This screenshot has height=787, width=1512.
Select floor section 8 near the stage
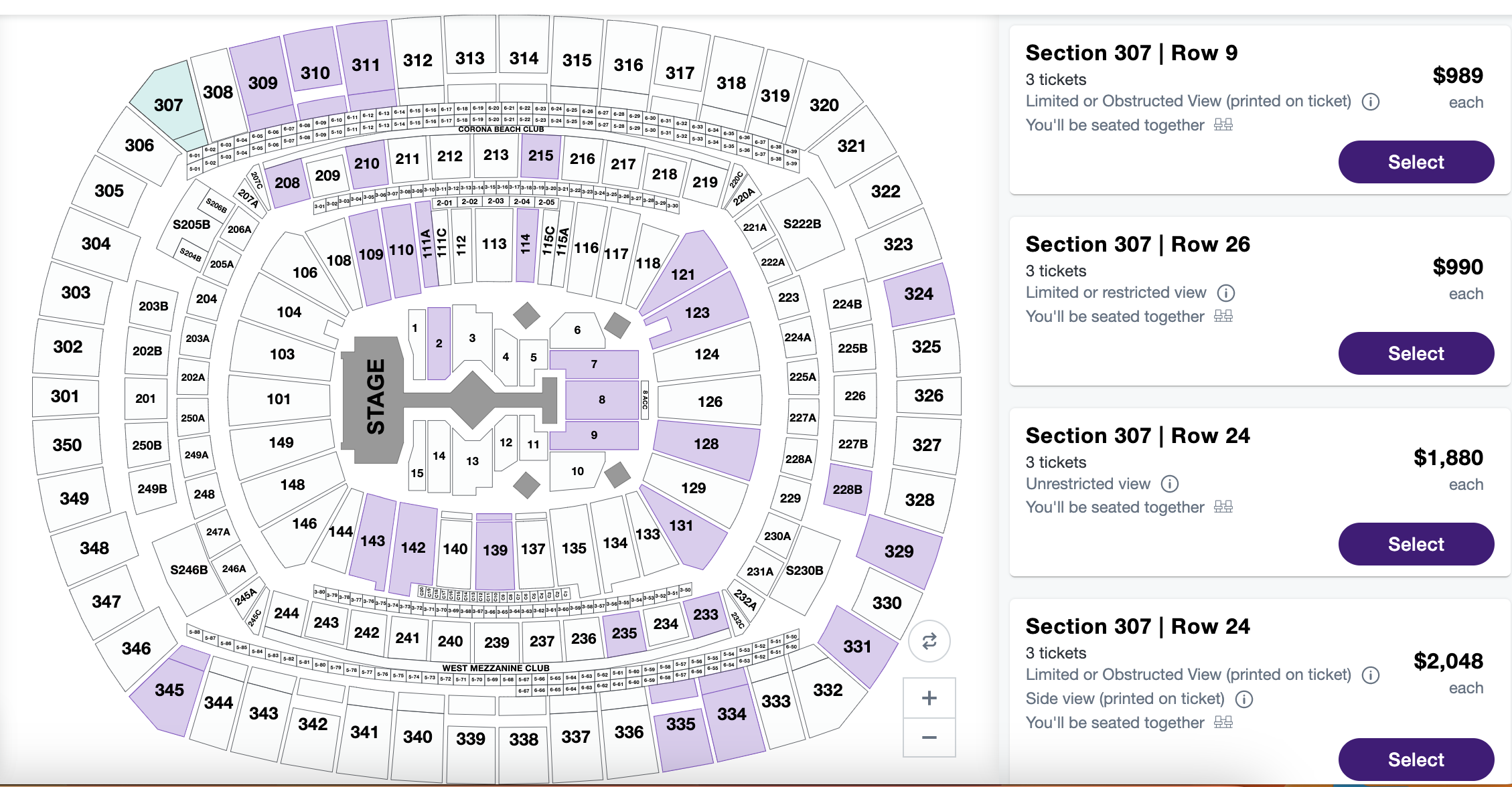tap(601, 400)
